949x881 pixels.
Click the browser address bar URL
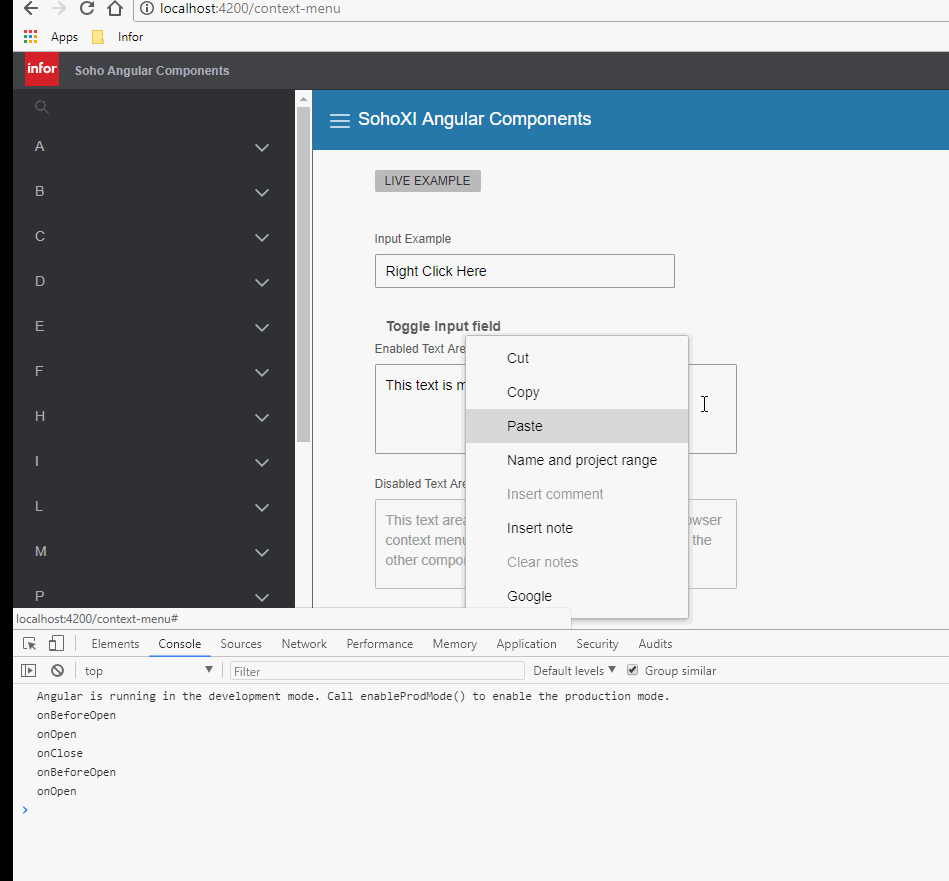(250, 8)
